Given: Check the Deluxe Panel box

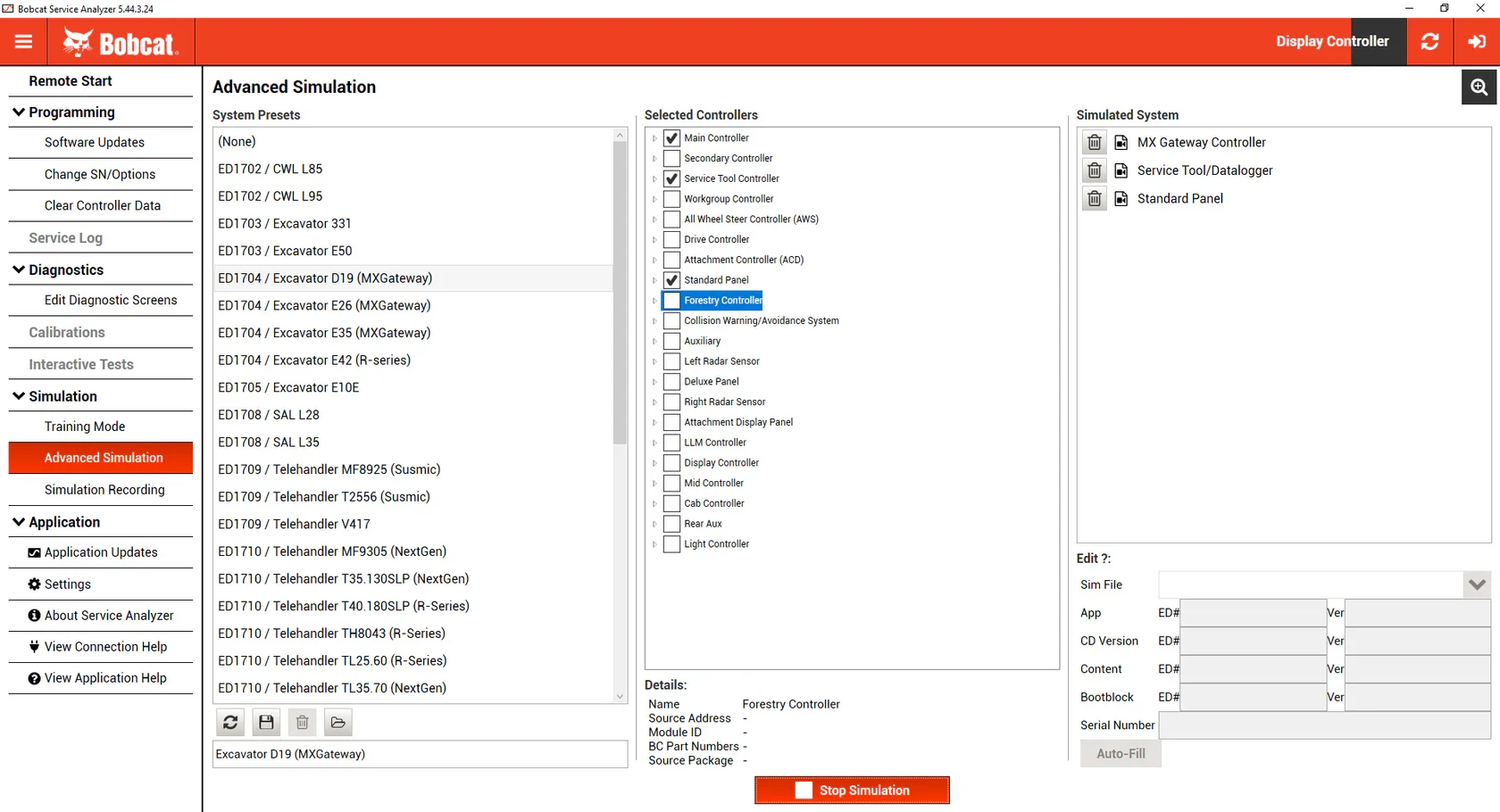Looking at the screenshot, I should [672, 382].
